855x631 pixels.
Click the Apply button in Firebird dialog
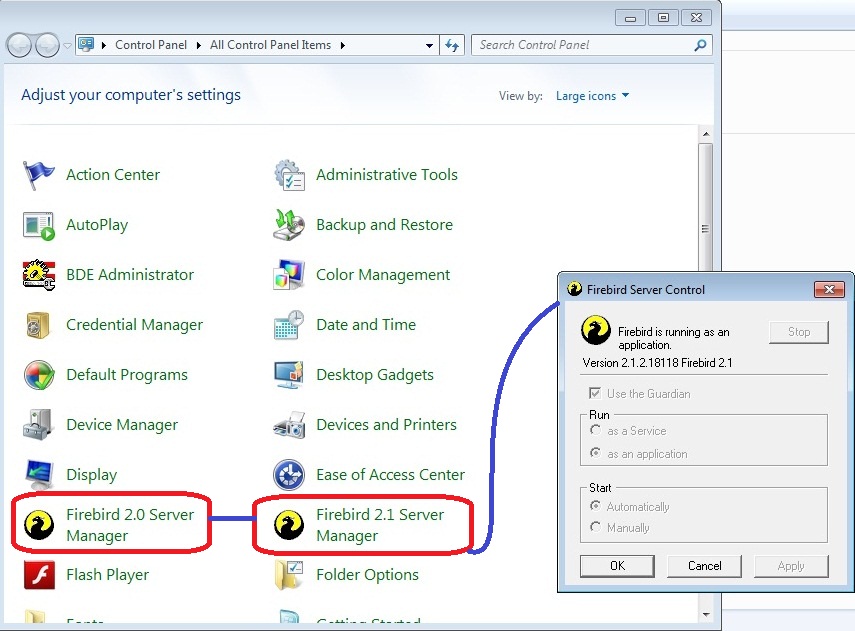(791, 566)
